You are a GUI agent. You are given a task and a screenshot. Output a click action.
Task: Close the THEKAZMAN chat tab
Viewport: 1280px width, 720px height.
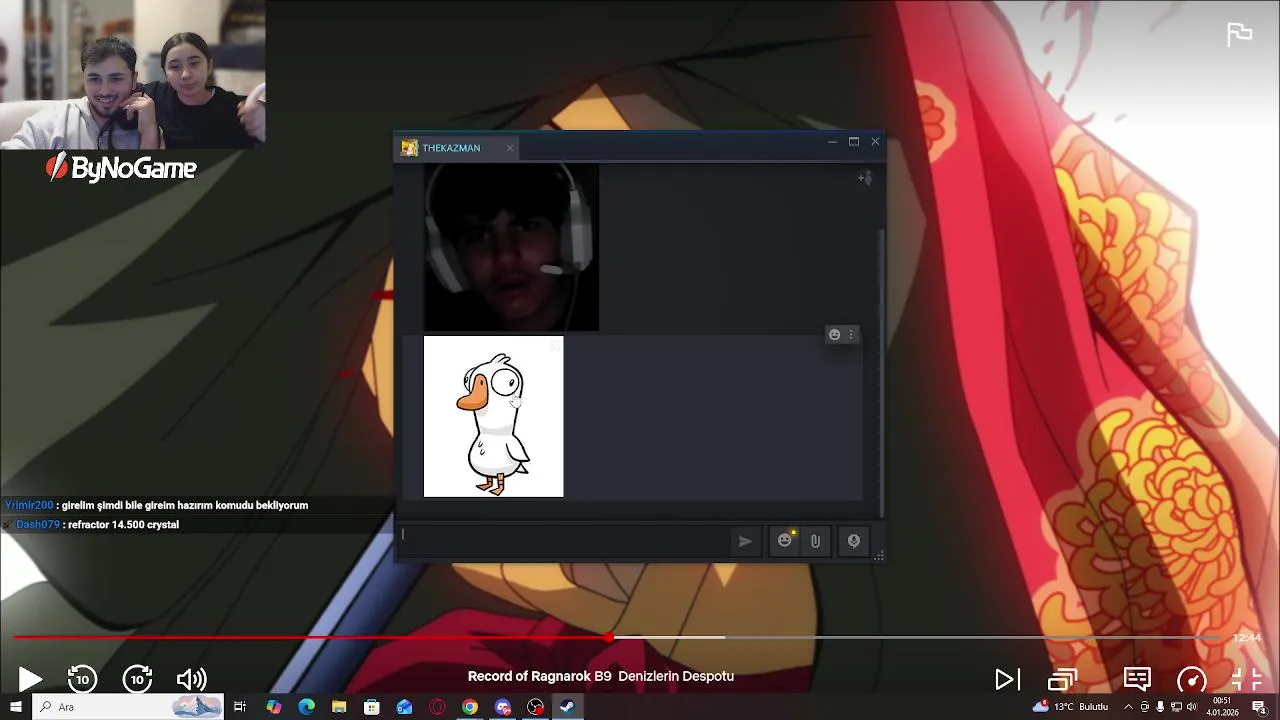pyautogui.click(x=510, y=148)
